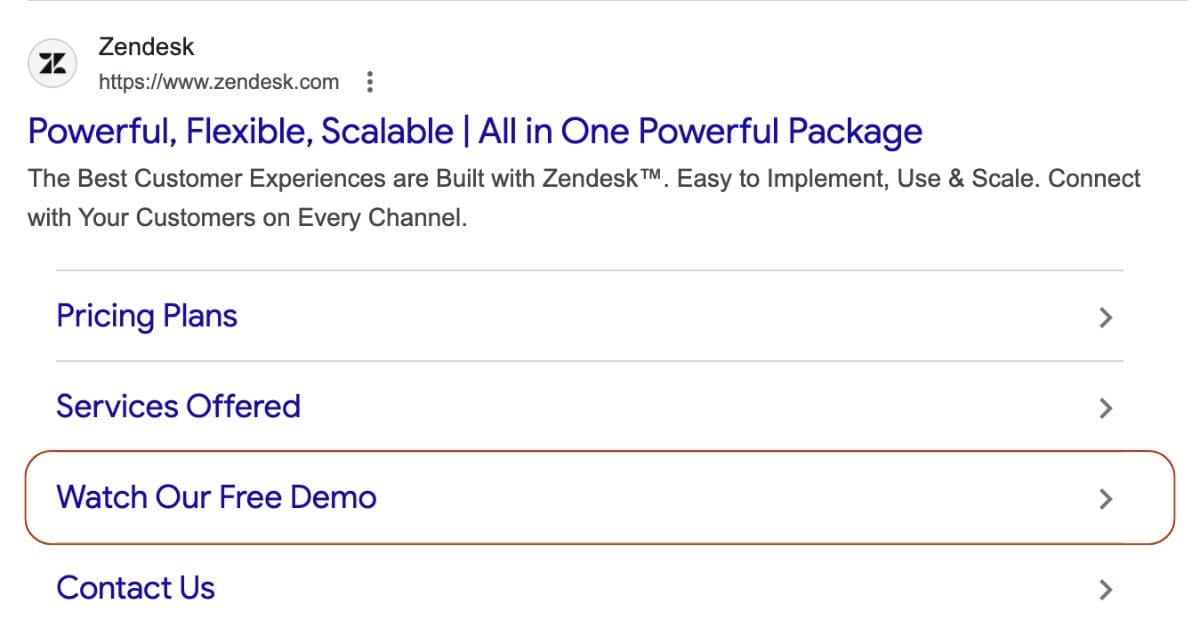Click the Watch Our Free Demo link

pos(217,497)
